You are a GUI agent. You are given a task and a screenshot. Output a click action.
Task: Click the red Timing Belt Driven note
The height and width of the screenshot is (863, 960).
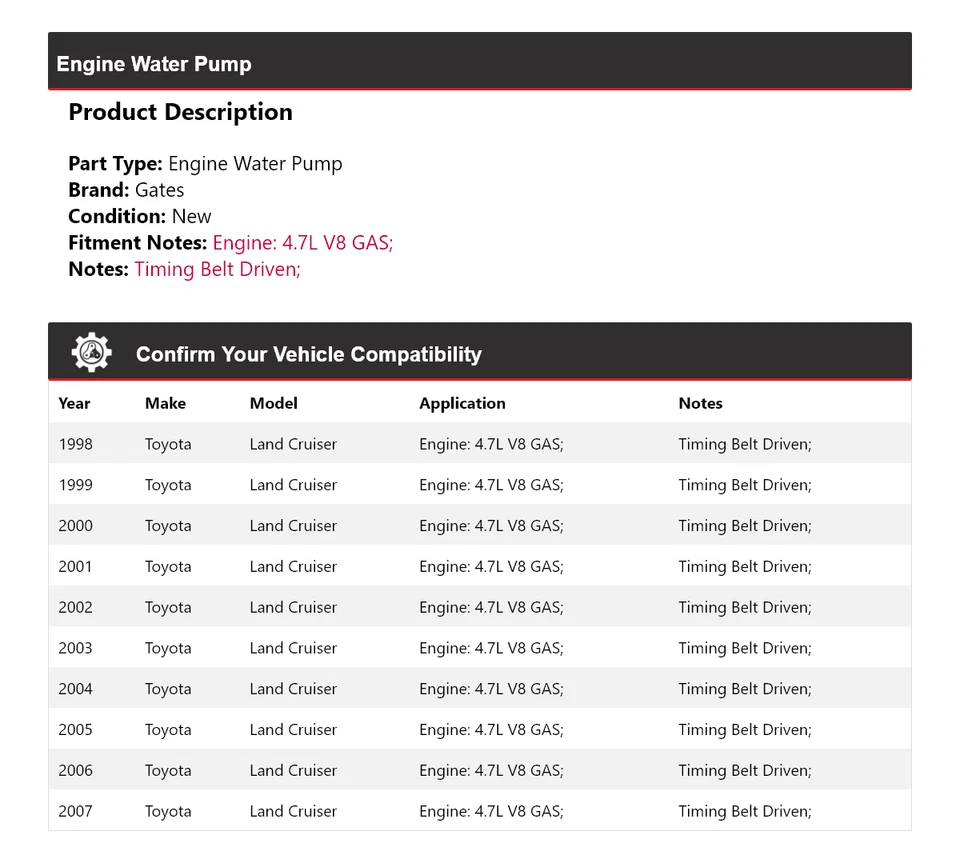[217, 268]
